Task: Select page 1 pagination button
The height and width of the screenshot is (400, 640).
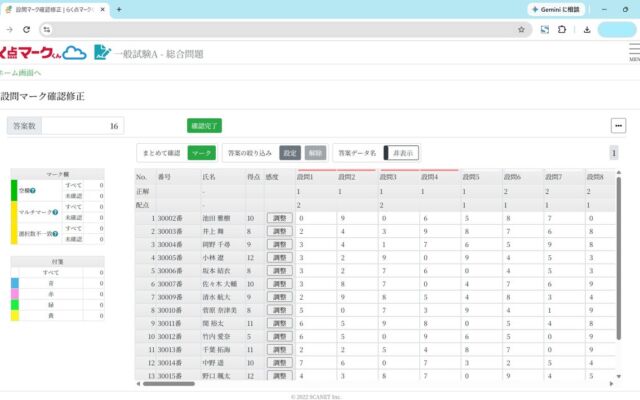Action: click(x=613, y=153)
